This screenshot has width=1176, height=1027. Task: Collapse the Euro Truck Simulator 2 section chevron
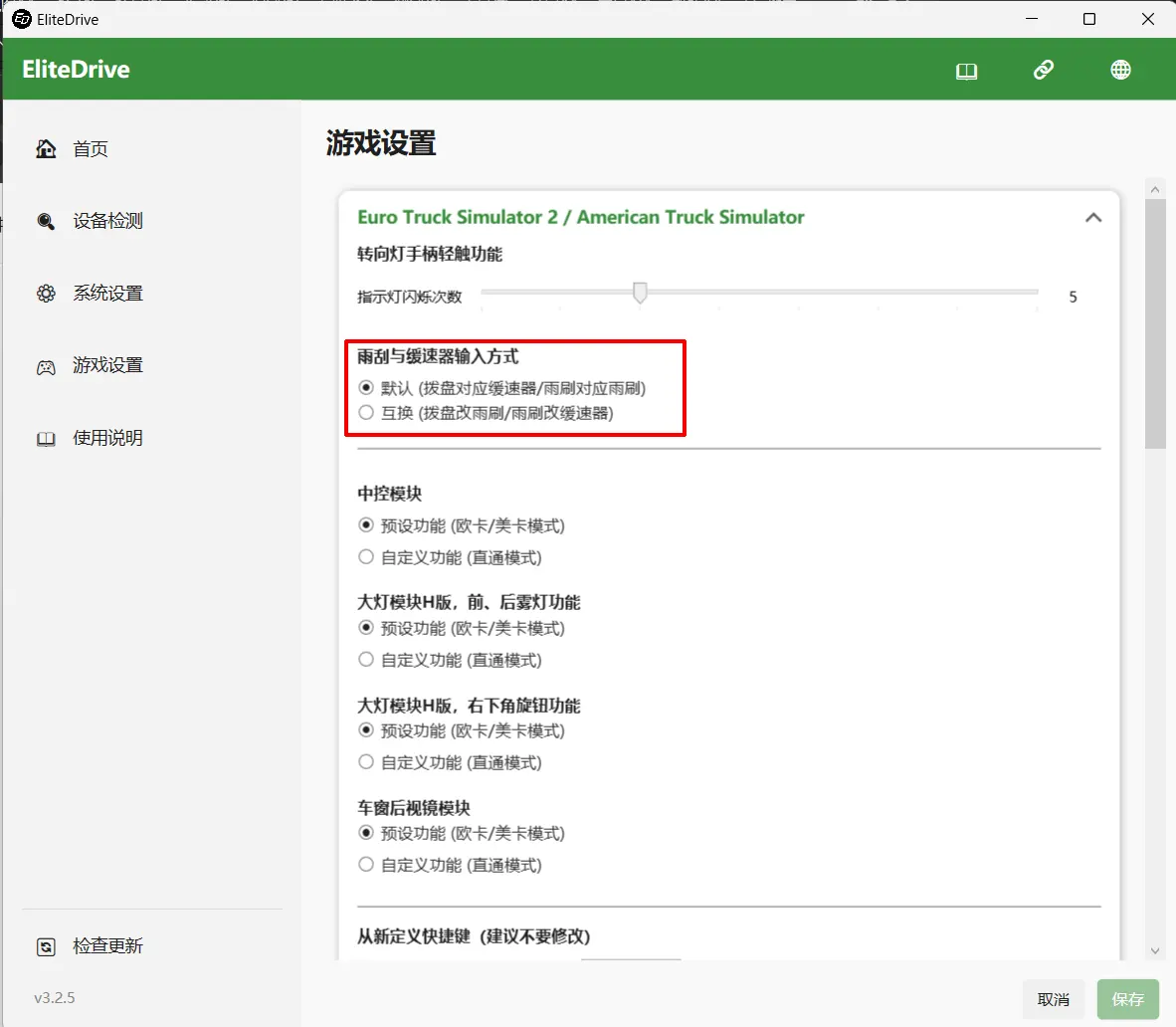[x=1093, y=218]
